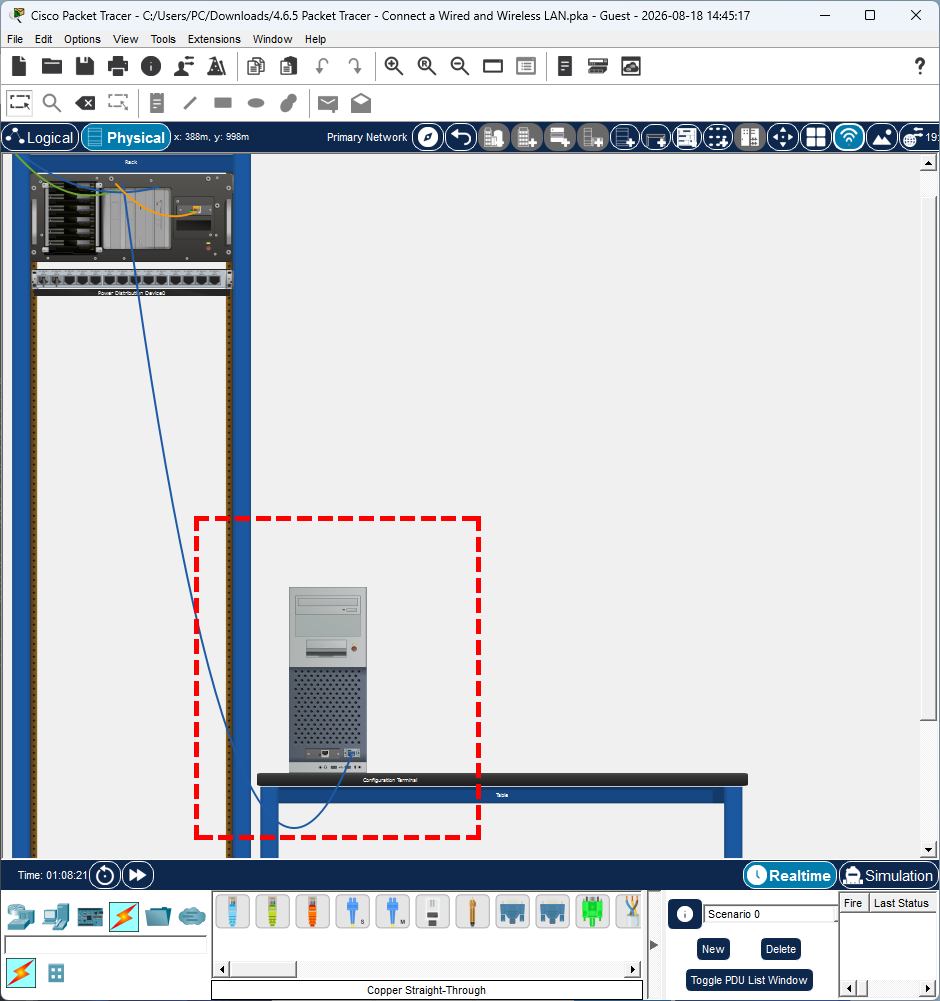Pick the fiber cable marked S
Screen dimensions: 940x1001
[x=352, y=911]
